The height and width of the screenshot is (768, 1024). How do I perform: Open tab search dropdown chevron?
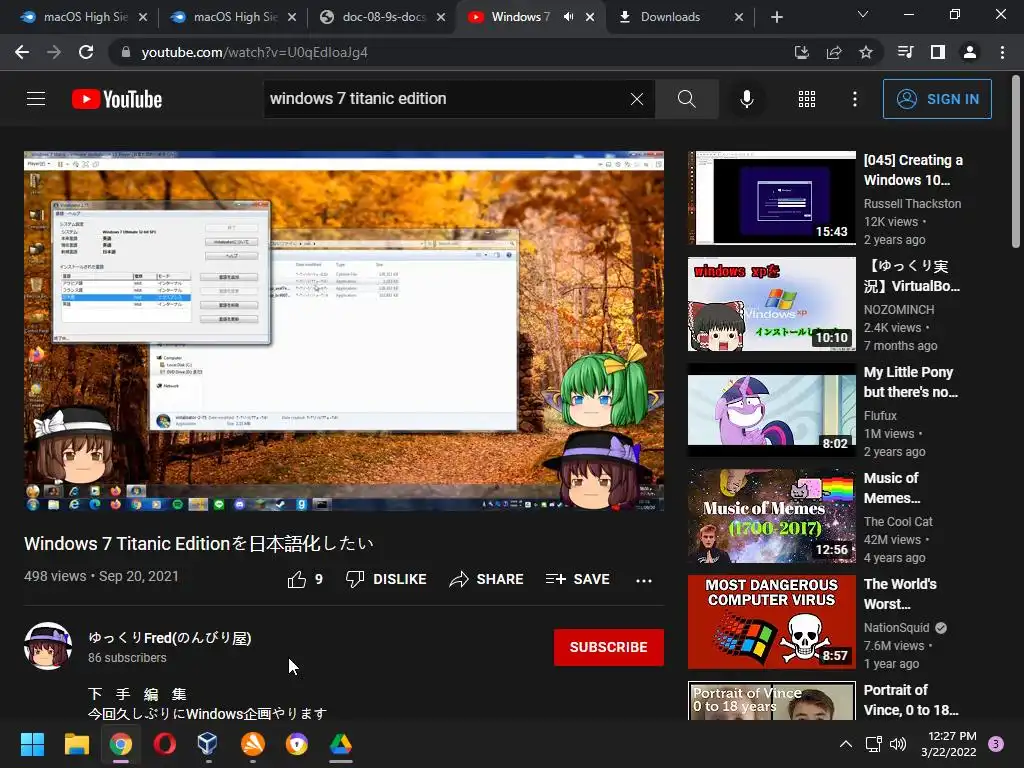point(863,14)
